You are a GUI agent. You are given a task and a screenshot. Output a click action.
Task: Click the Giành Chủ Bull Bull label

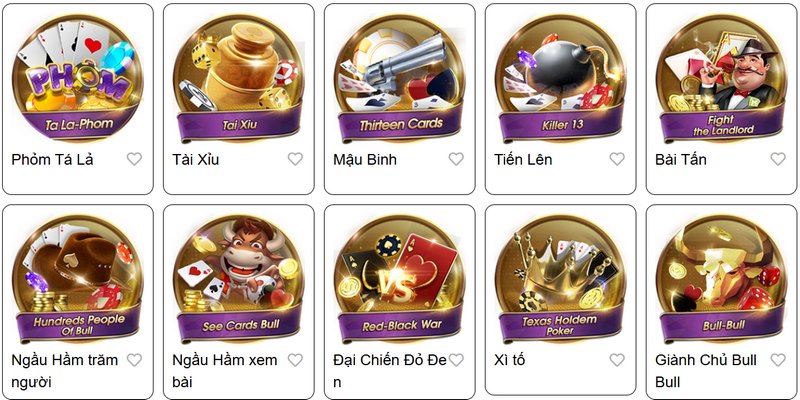tap(706, 371)
